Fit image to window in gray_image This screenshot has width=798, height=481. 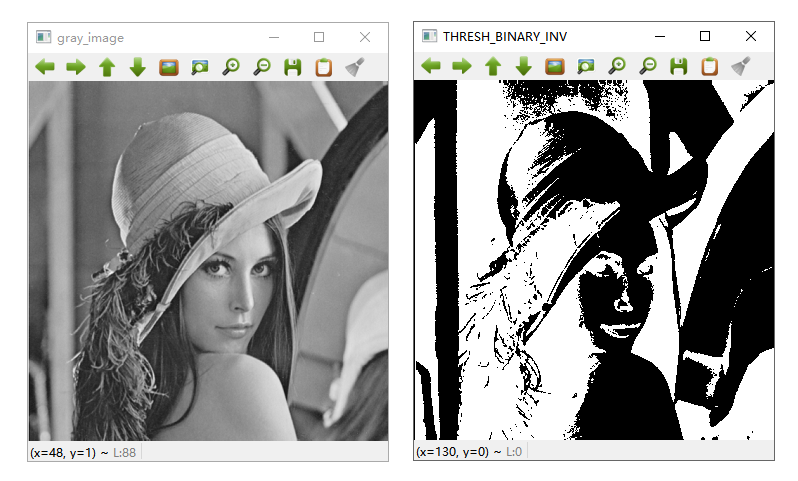[x=200, y=67]
